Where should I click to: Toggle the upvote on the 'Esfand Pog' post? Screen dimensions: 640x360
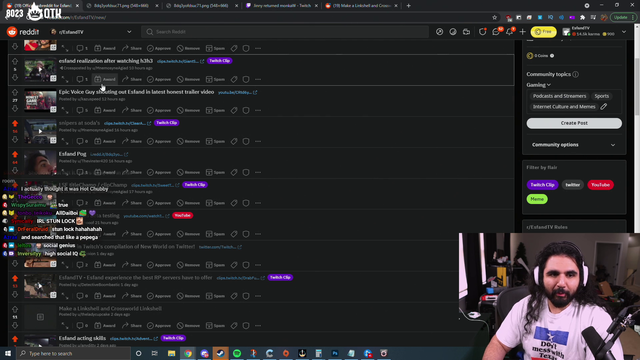click(x=15, y=154)
